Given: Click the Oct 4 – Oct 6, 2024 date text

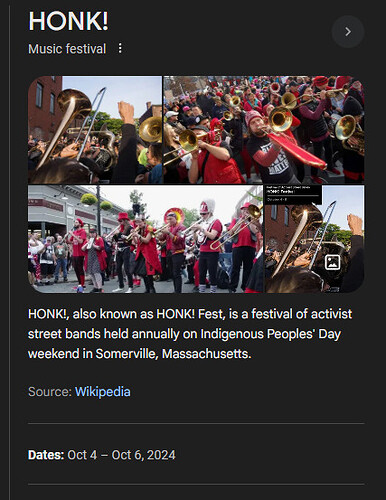Looking at the screenshot, I should coord(121,455).
